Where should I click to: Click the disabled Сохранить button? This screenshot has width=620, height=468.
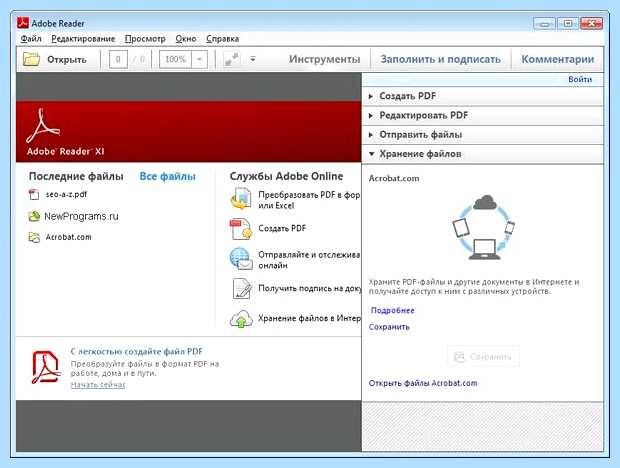click(483, 357)
